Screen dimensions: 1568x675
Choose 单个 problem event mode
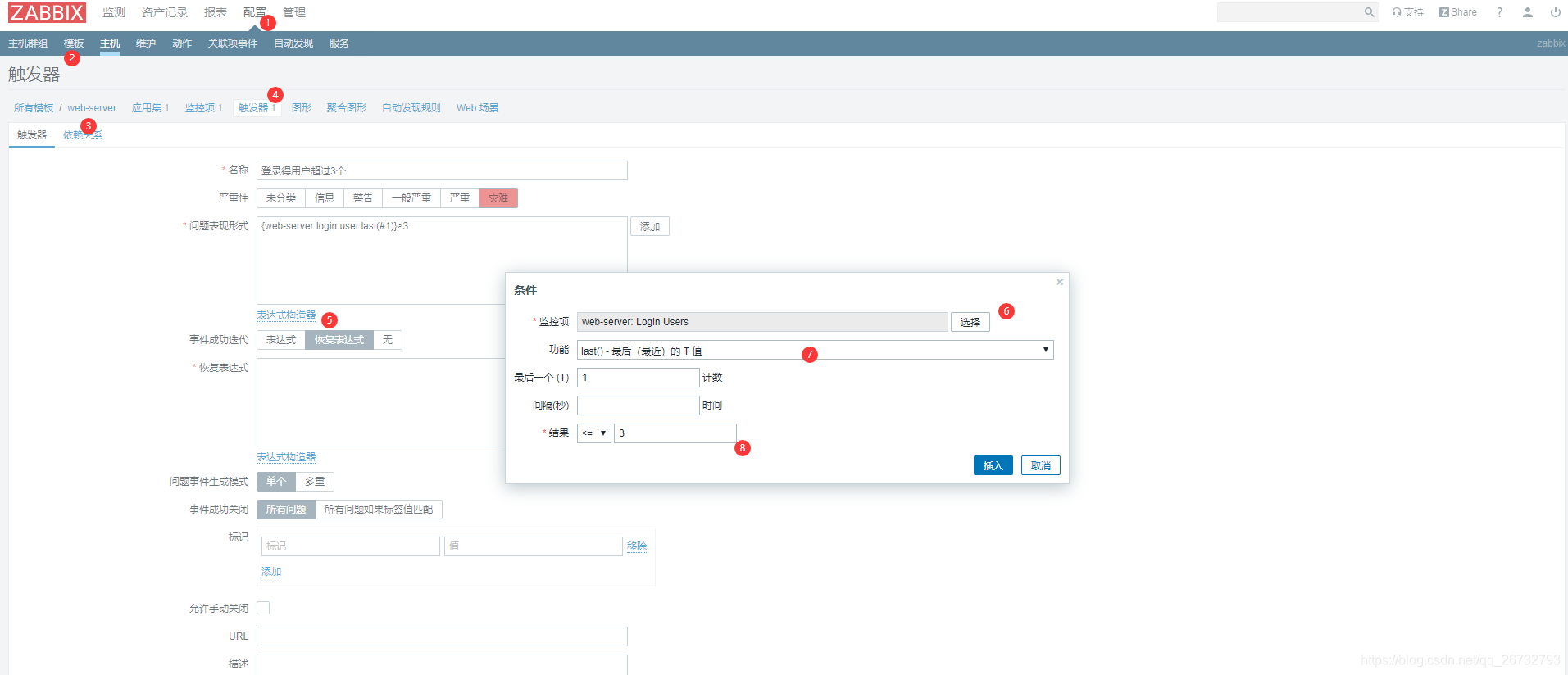[x=276, y=482]
